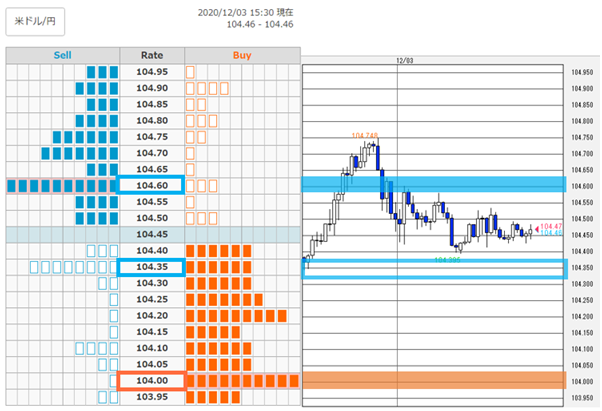Click the 104.46 - 104.46 quote text
Viewport: 602px width, 411px height.
(260, 25)
